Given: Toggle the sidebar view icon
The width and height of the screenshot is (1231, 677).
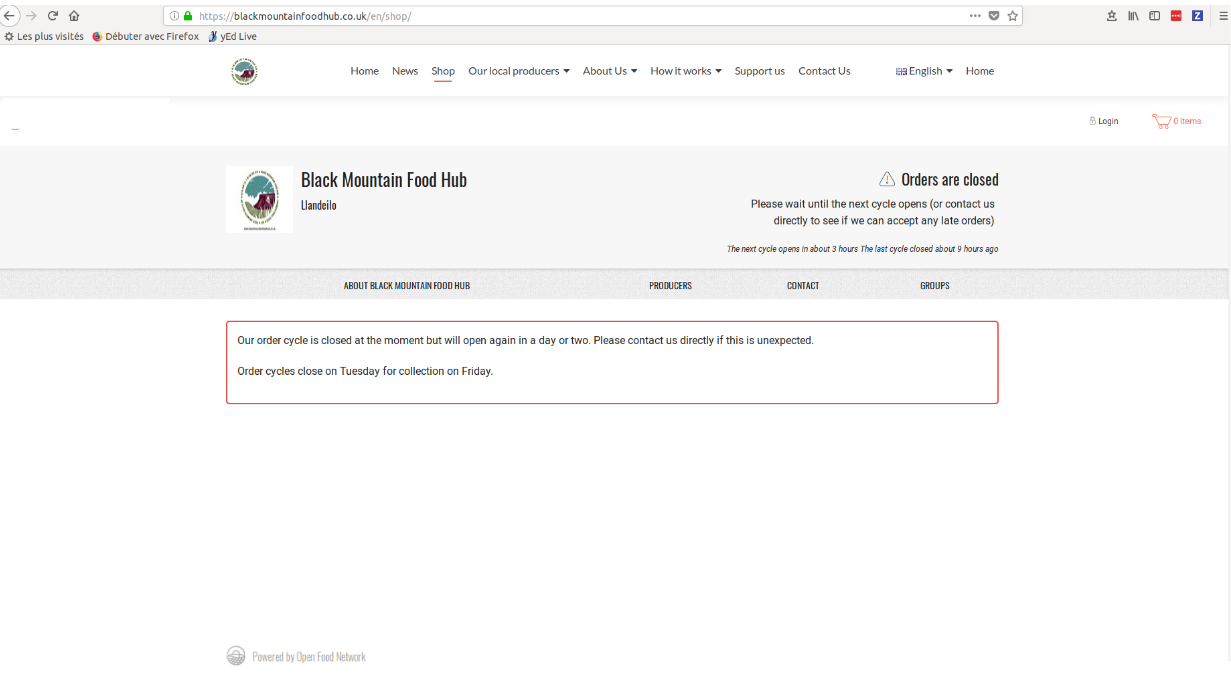Looking at the screenshot, I should click(1154, 16).
